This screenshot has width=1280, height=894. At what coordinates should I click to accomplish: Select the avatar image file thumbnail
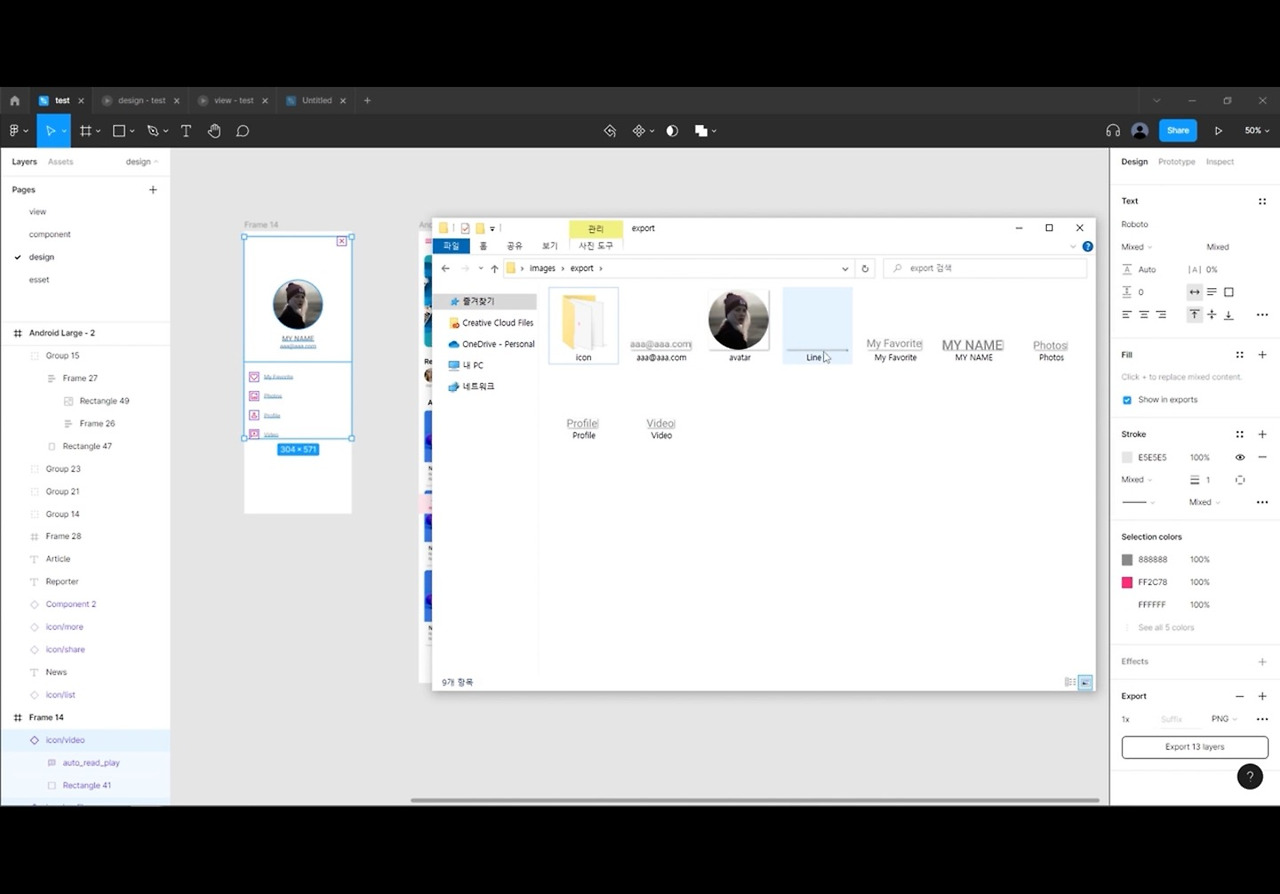739,320
